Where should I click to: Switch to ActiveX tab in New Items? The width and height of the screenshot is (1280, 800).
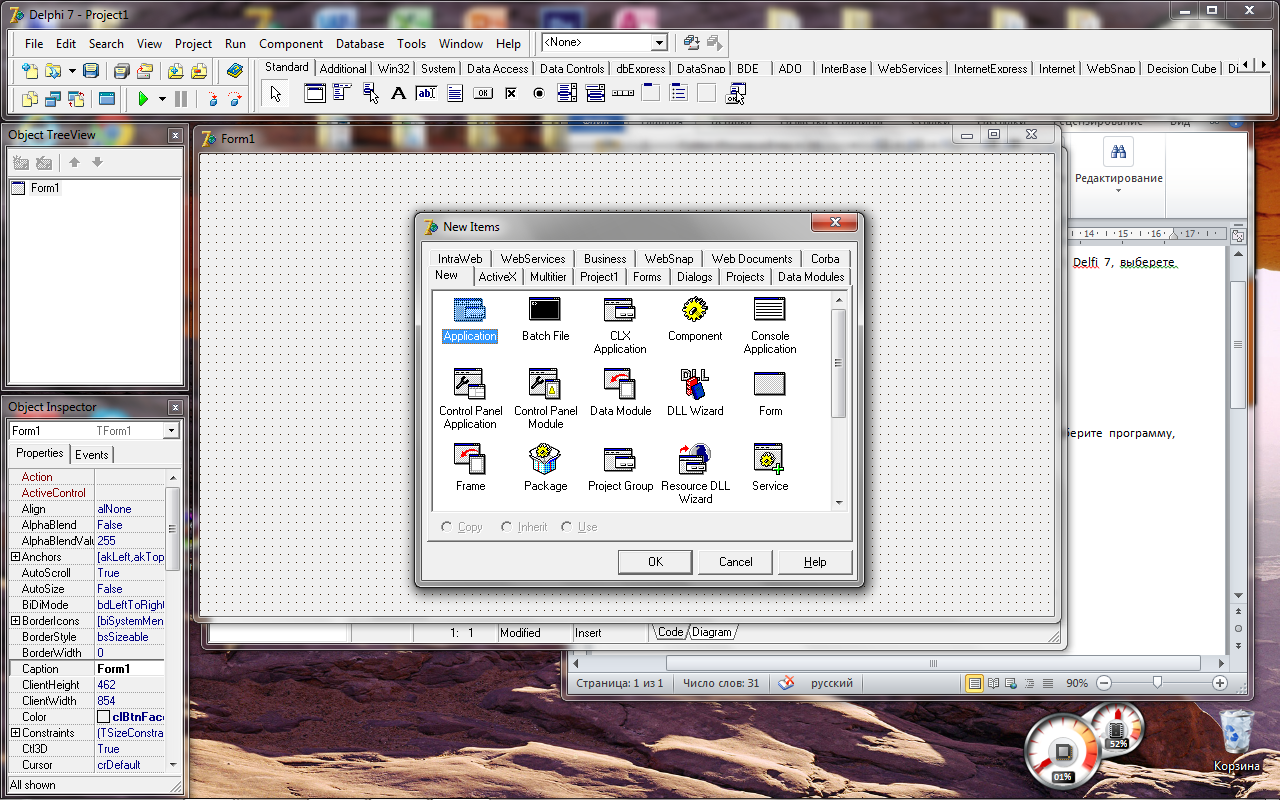click(x=497, y=277)
